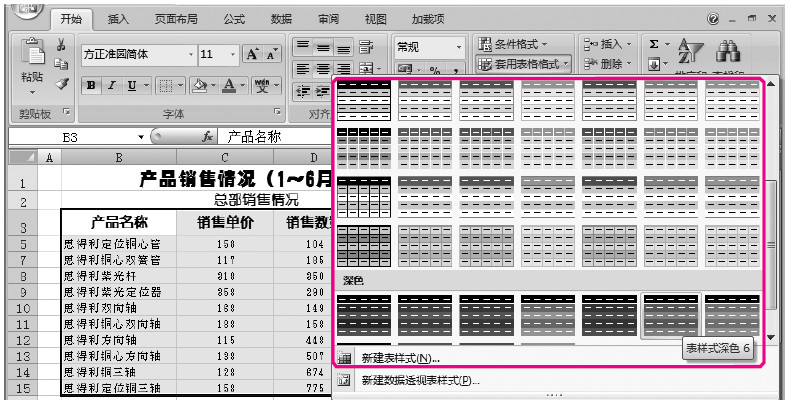Viewport: 791px width, 403px height.
Task: Open the Sort and Filter funnel icon
Action: click(x=690, y=51)
